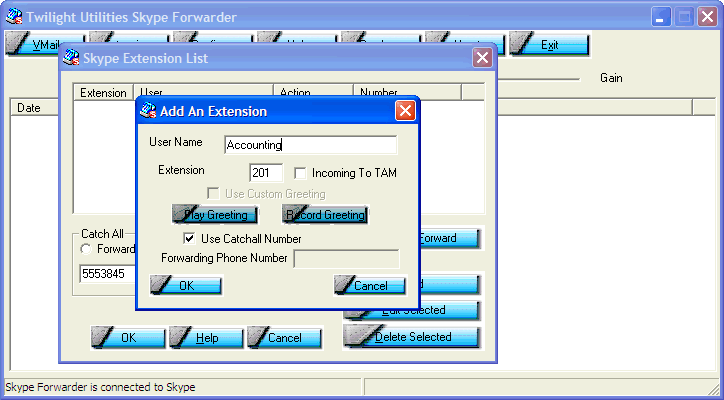The height and width of the screenshot is (400, 724).
Task: Select the Catch All Forward radio button
Action: 86,249
